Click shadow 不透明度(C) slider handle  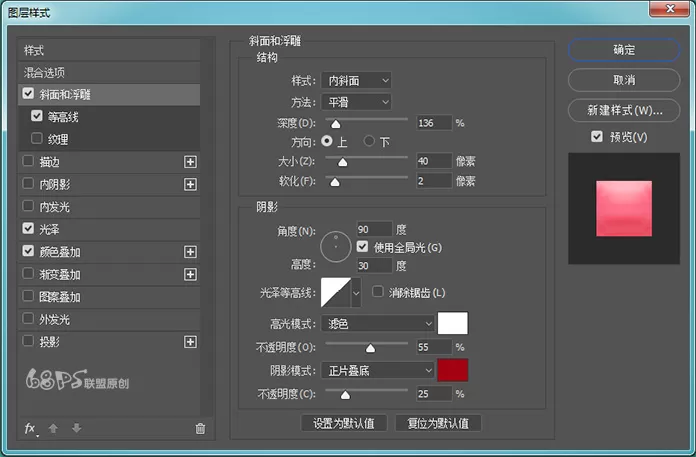coord(345,394)
